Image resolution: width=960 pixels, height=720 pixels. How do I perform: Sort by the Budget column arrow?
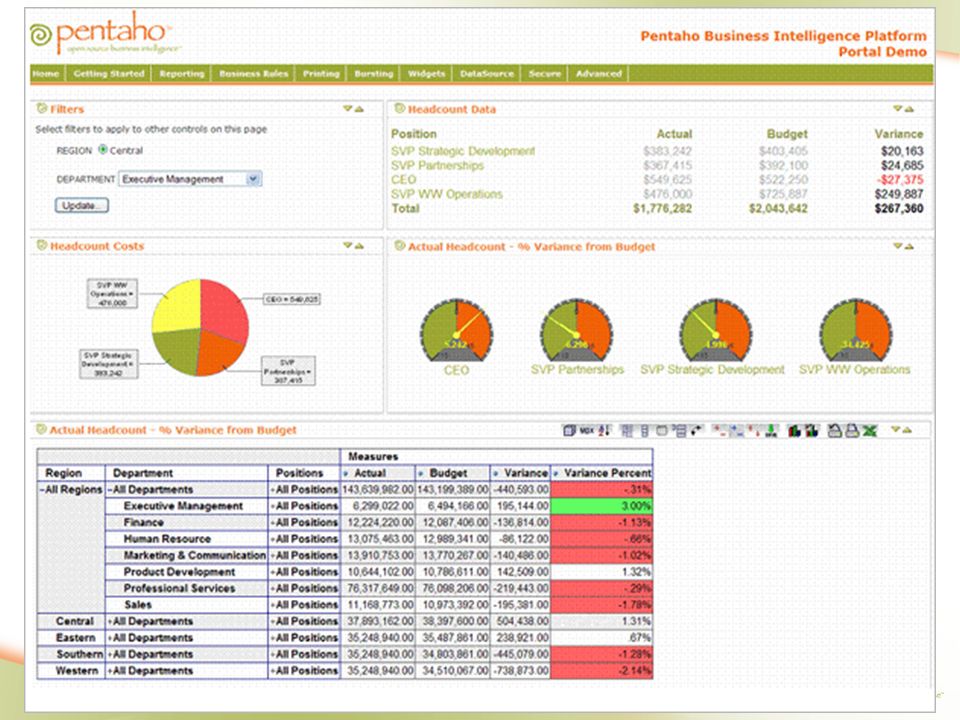point(421,474)
